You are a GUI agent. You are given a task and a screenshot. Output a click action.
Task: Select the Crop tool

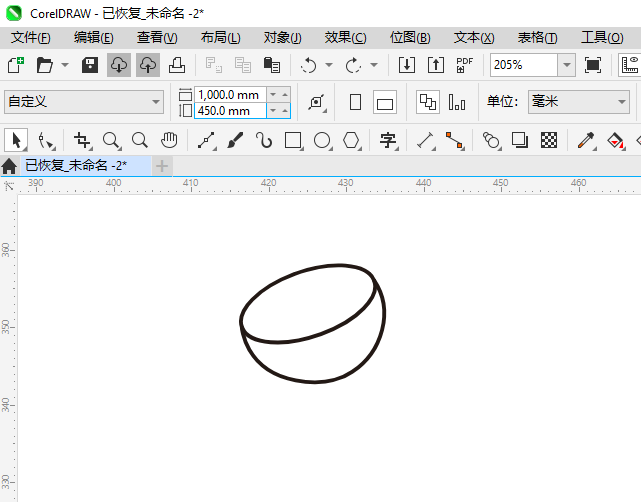click(x=82, y=140)
